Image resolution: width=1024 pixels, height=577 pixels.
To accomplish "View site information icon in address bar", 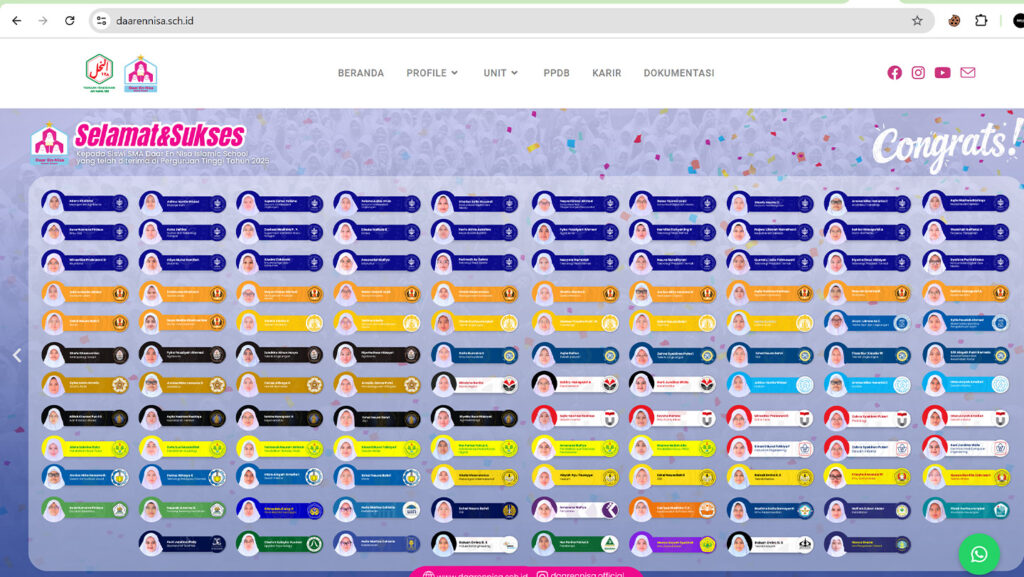I will pyautogui.click(x=101, y=20).
